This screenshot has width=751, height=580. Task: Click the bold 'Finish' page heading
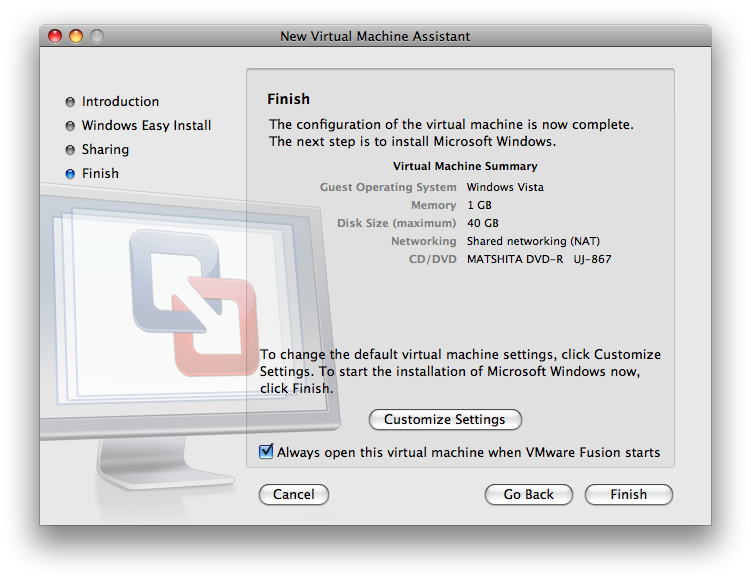click(288, 99)
